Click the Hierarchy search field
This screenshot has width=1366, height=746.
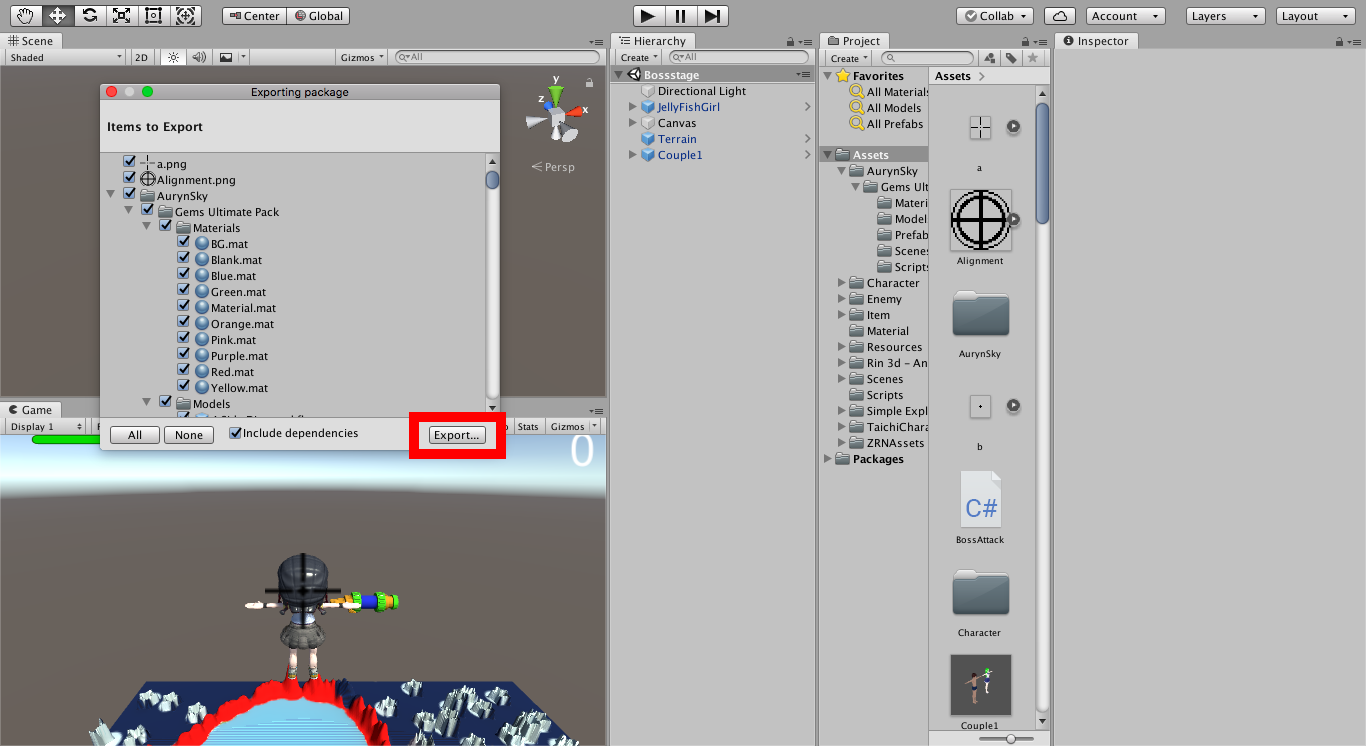(738, 58)
